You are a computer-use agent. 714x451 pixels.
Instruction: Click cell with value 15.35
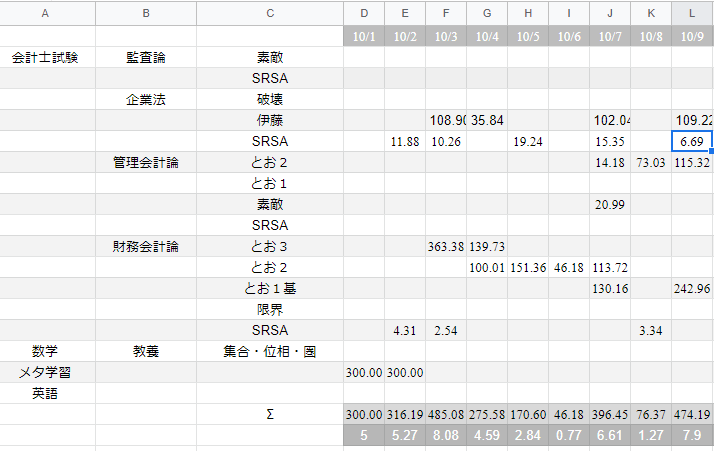[x=610, y=141]
